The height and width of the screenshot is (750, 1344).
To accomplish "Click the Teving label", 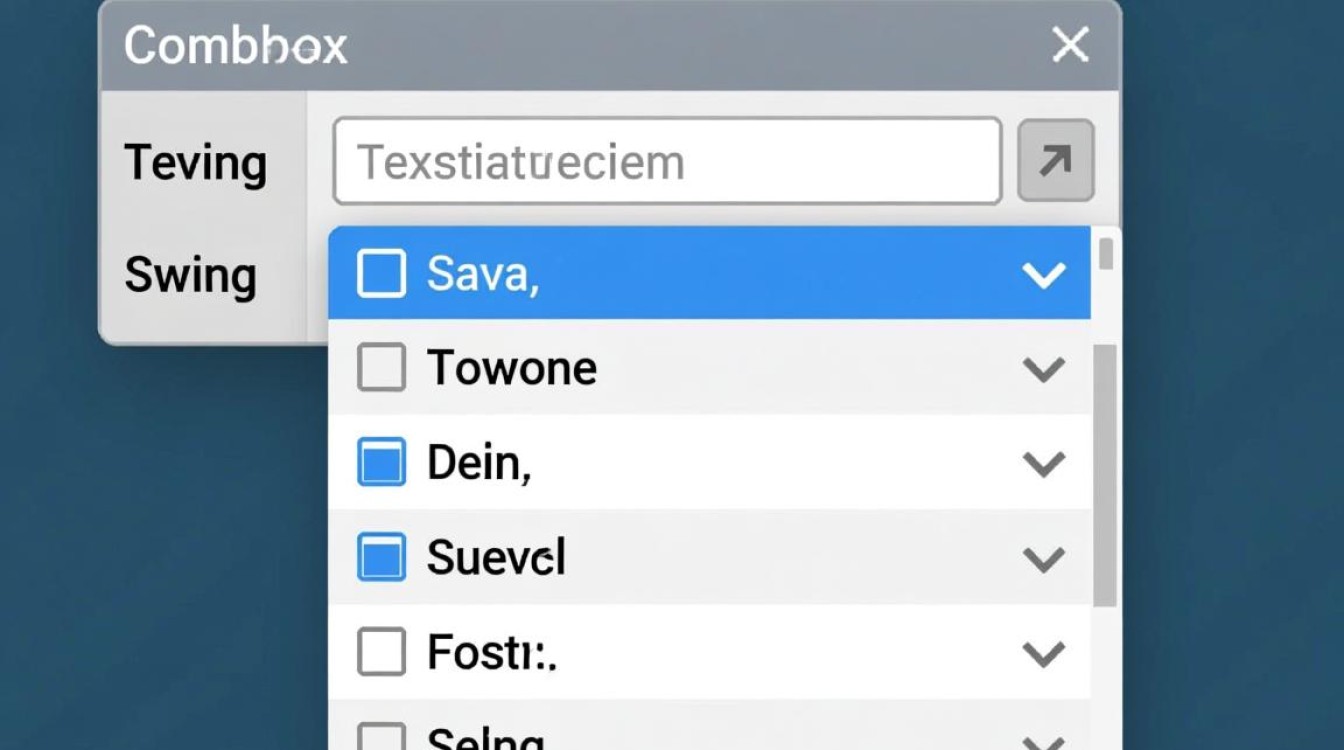I will coord(195,162).
